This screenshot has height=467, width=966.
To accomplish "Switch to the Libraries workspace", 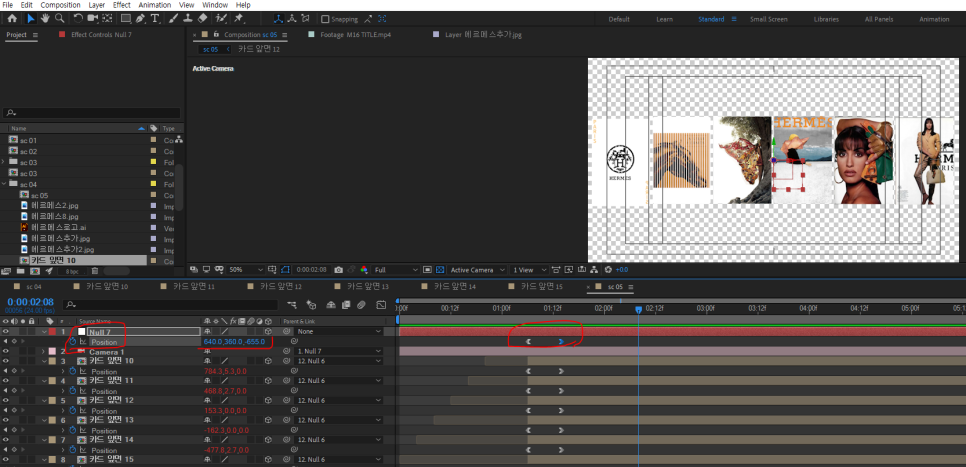I will pos(826,19).
